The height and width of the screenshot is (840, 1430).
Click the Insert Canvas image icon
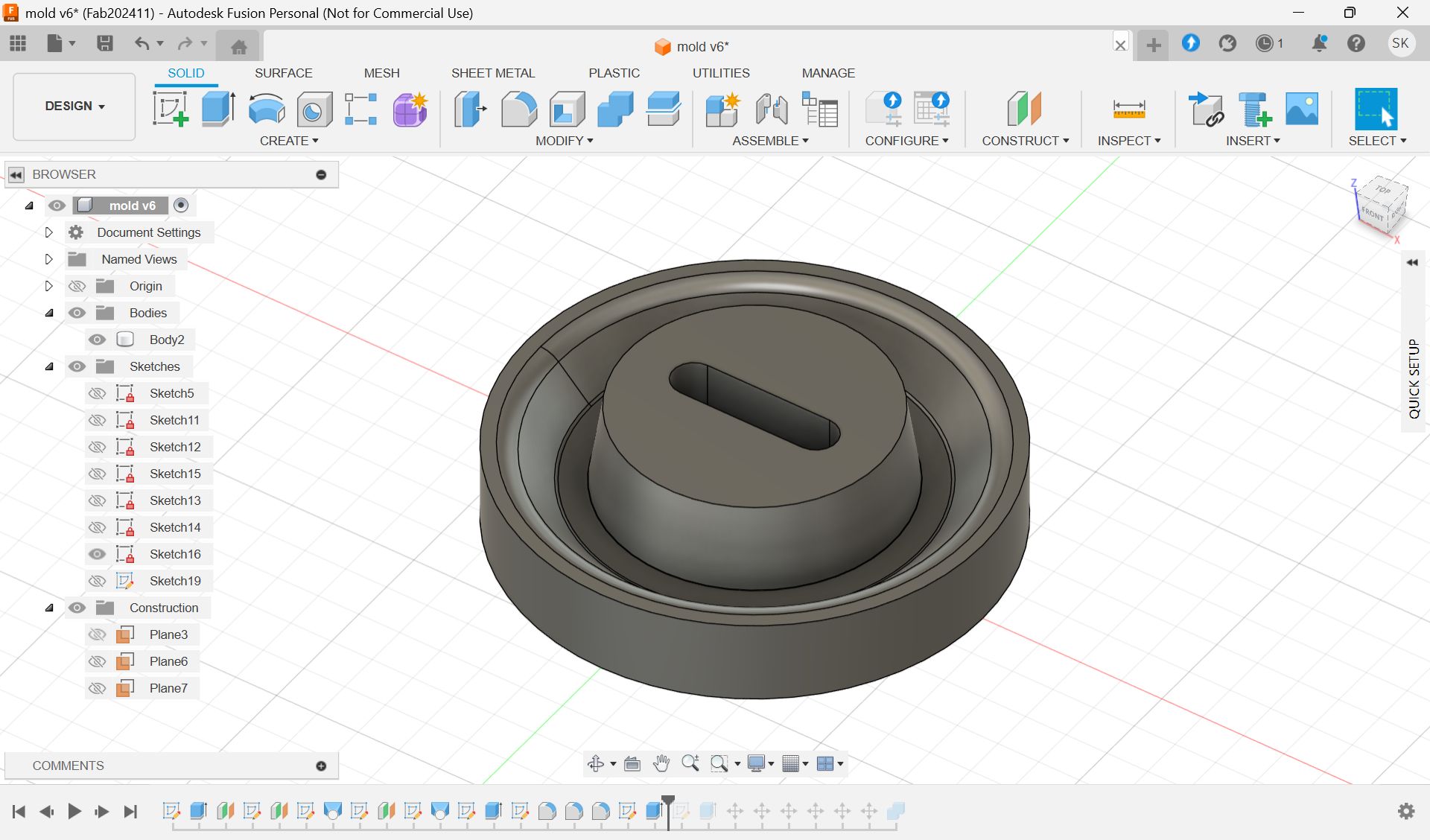point(1302,109)
